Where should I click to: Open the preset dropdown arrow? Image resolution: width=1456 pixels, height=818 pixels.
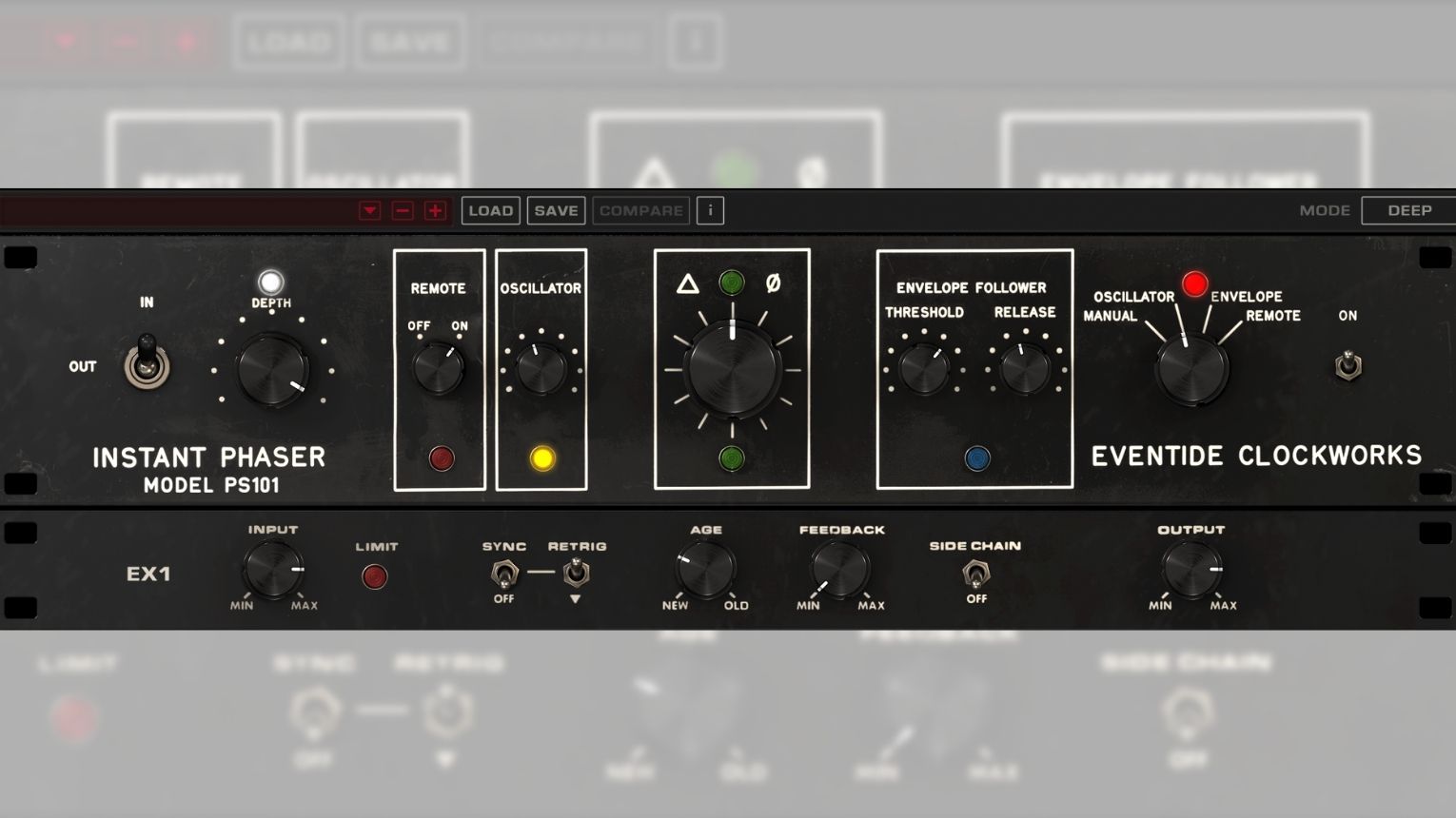pyautogui.click(x=370, y=210)
